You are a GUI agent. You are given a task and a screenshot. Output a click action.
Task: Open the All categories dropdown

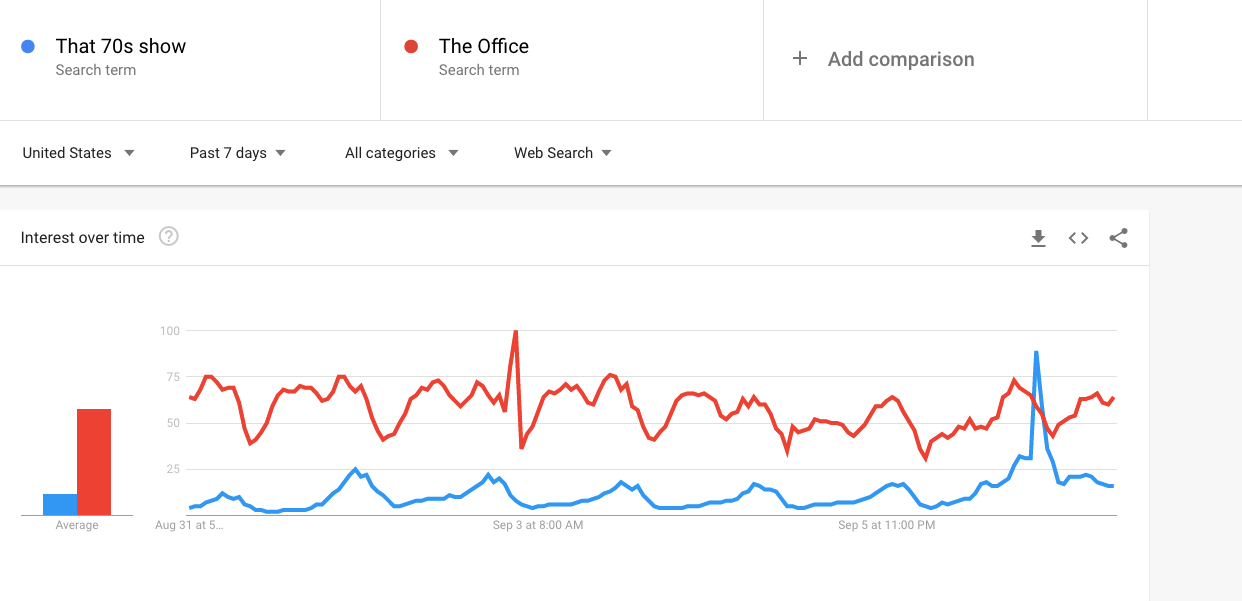point(401,153)
